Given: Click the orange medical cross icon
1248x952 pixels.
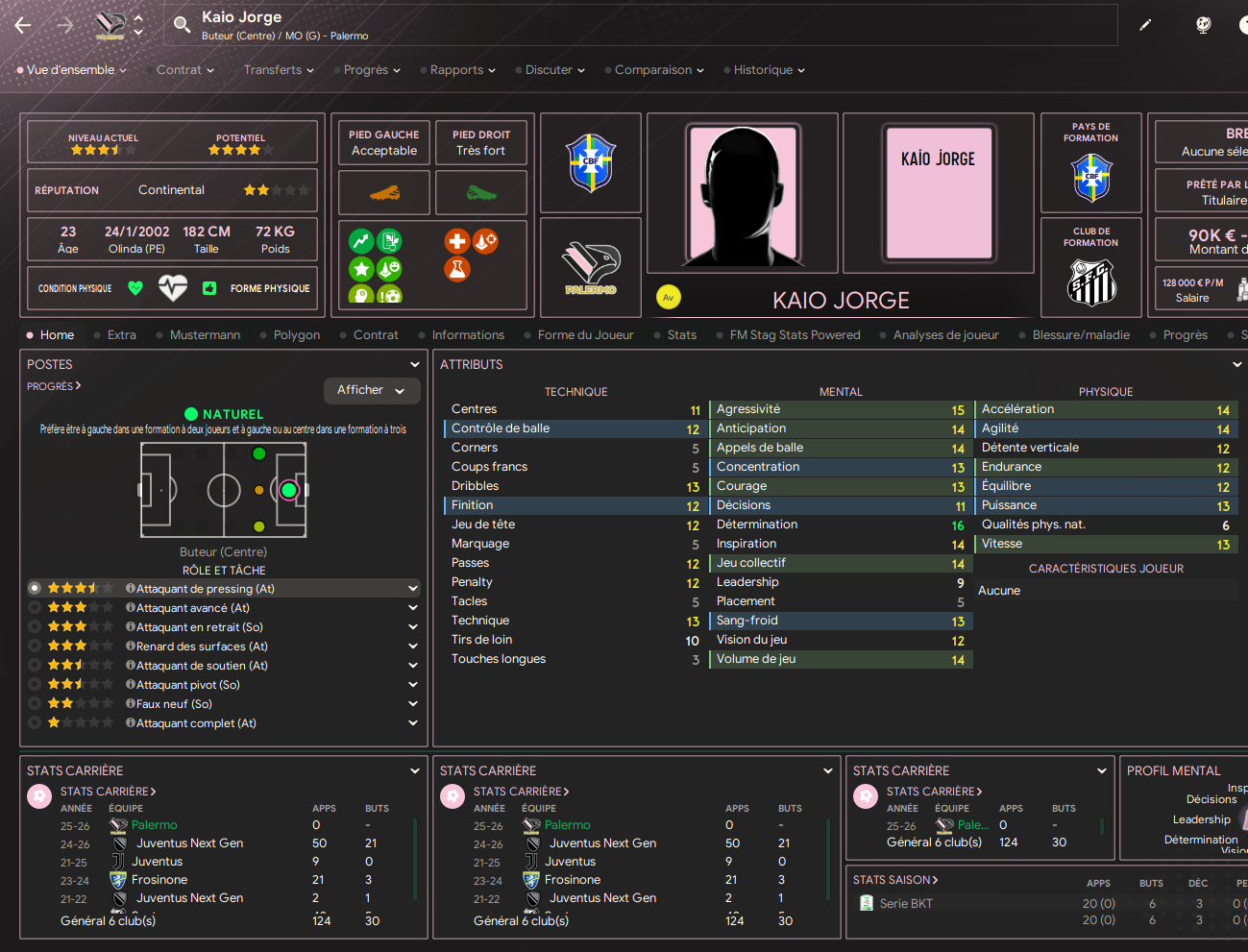Looking at the screenshot, I should (x=457, y=241).
